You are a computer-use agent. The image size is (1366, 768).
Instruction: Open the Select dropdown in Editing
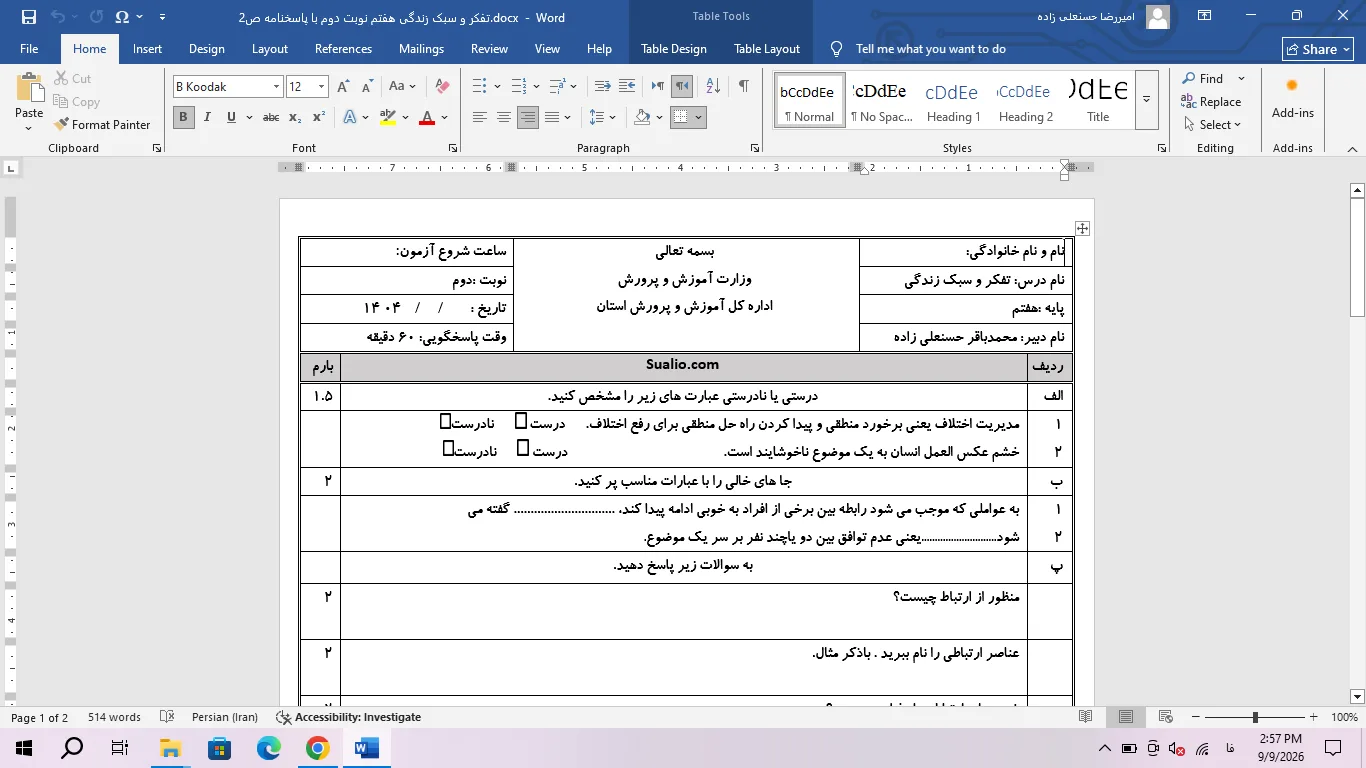pyautogui.click(x=1212, y=125)
